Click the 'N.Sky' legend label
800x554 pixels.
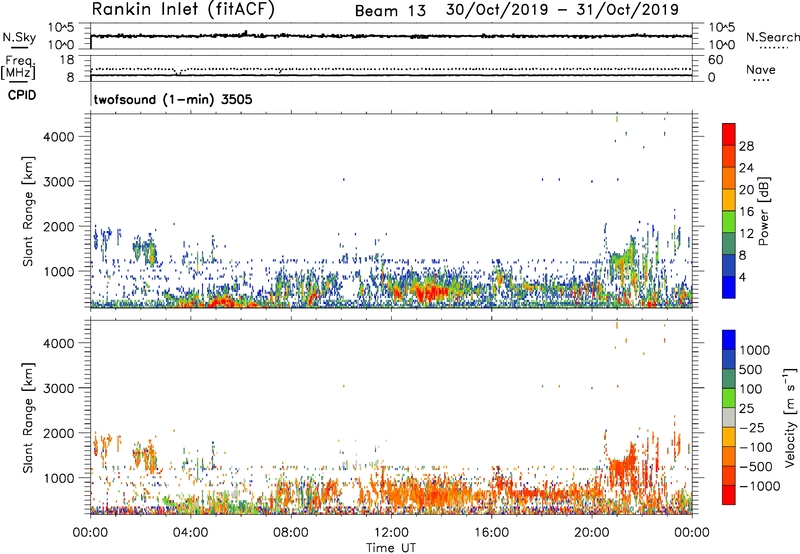tap(19, 37)
